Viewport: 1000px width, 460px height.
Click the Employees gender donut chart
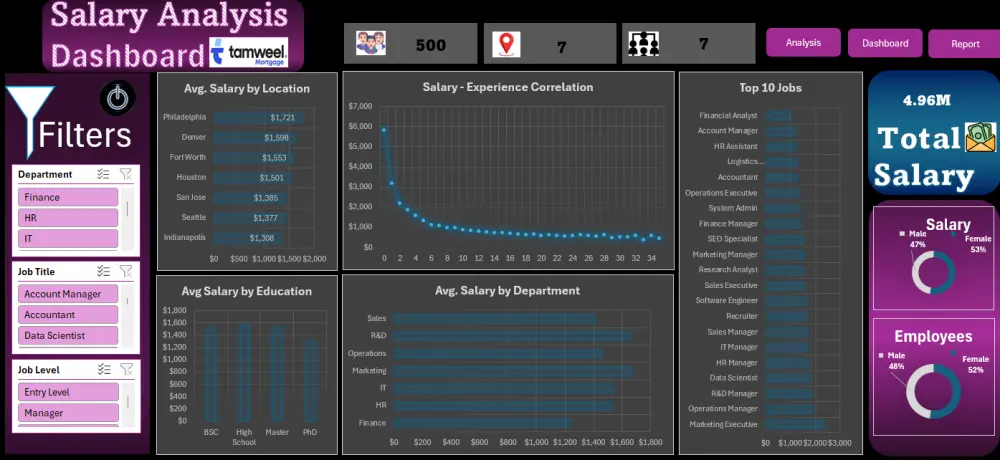(933, 392)
